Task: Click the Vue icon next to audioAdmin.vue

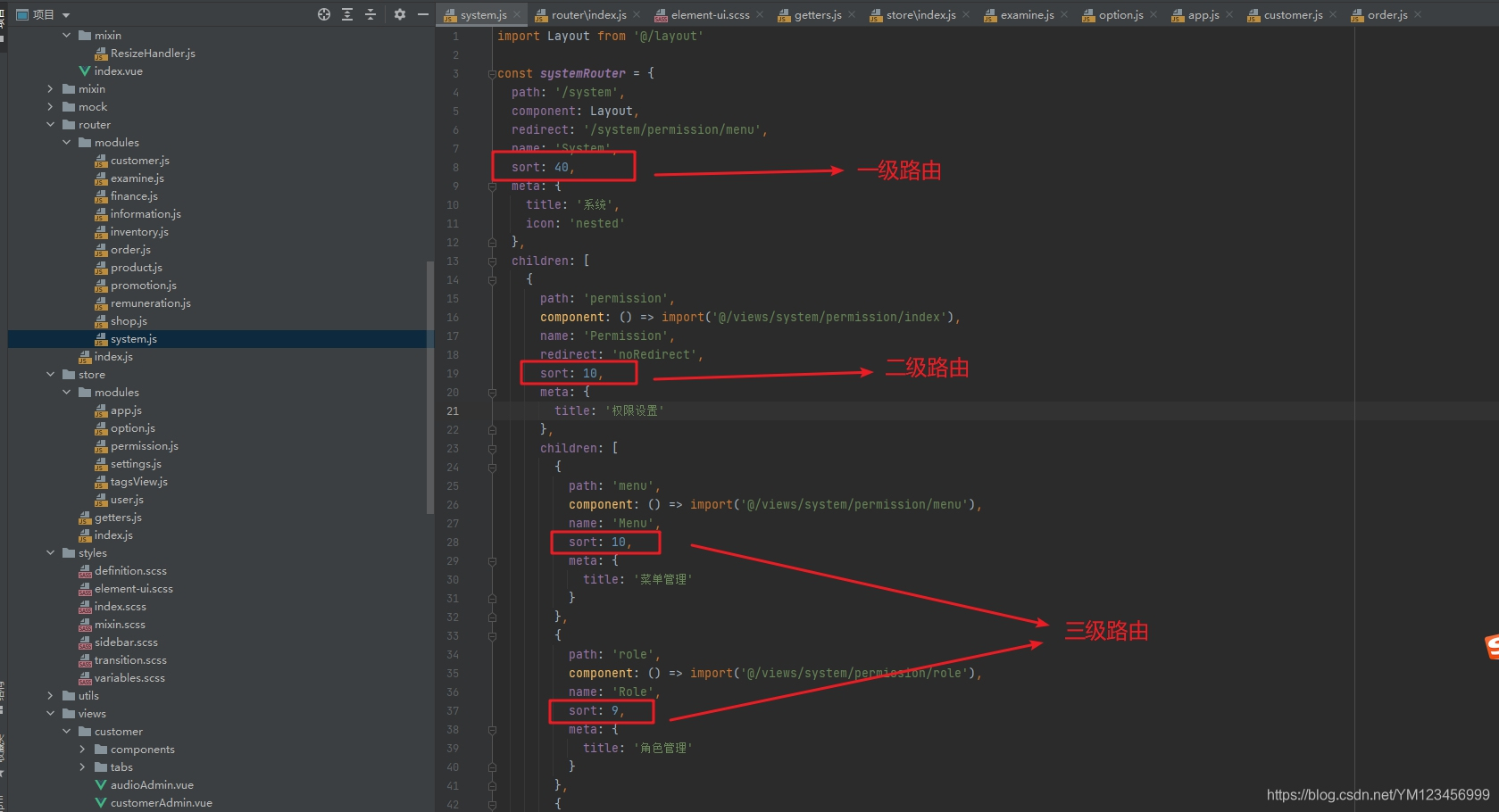Action: (x=101, y=784)
